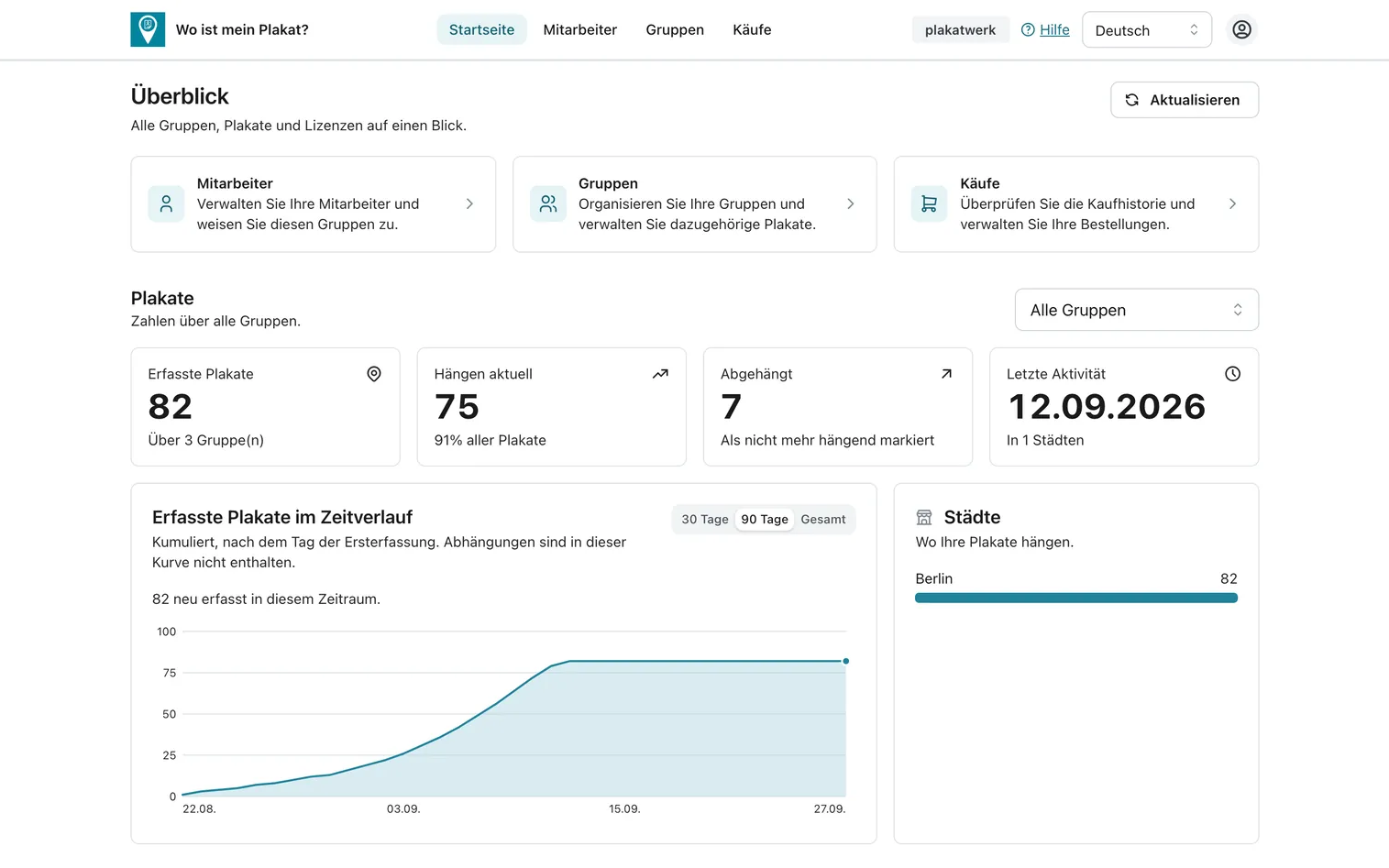Click '82 neu erfasst in diesem Zeitraum.' text
Viewport: 1389px width, 868px height.
pyautogui.click(x=266, y=599)
